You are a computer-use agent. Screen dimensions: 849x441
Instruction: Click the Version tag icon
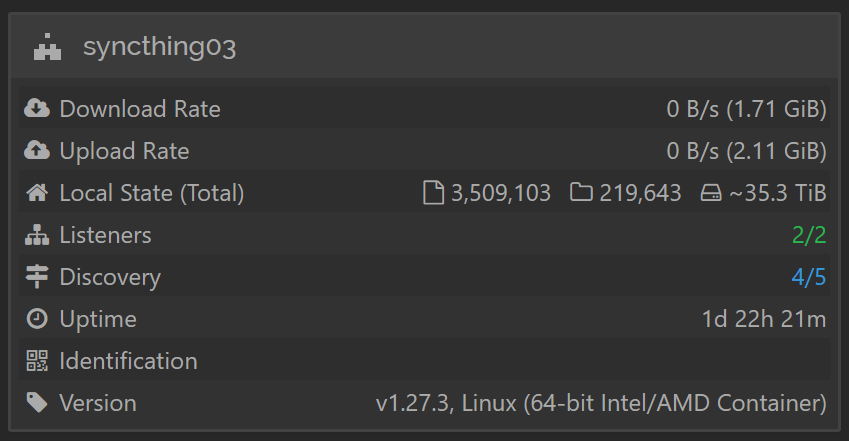tap(37, 403)
